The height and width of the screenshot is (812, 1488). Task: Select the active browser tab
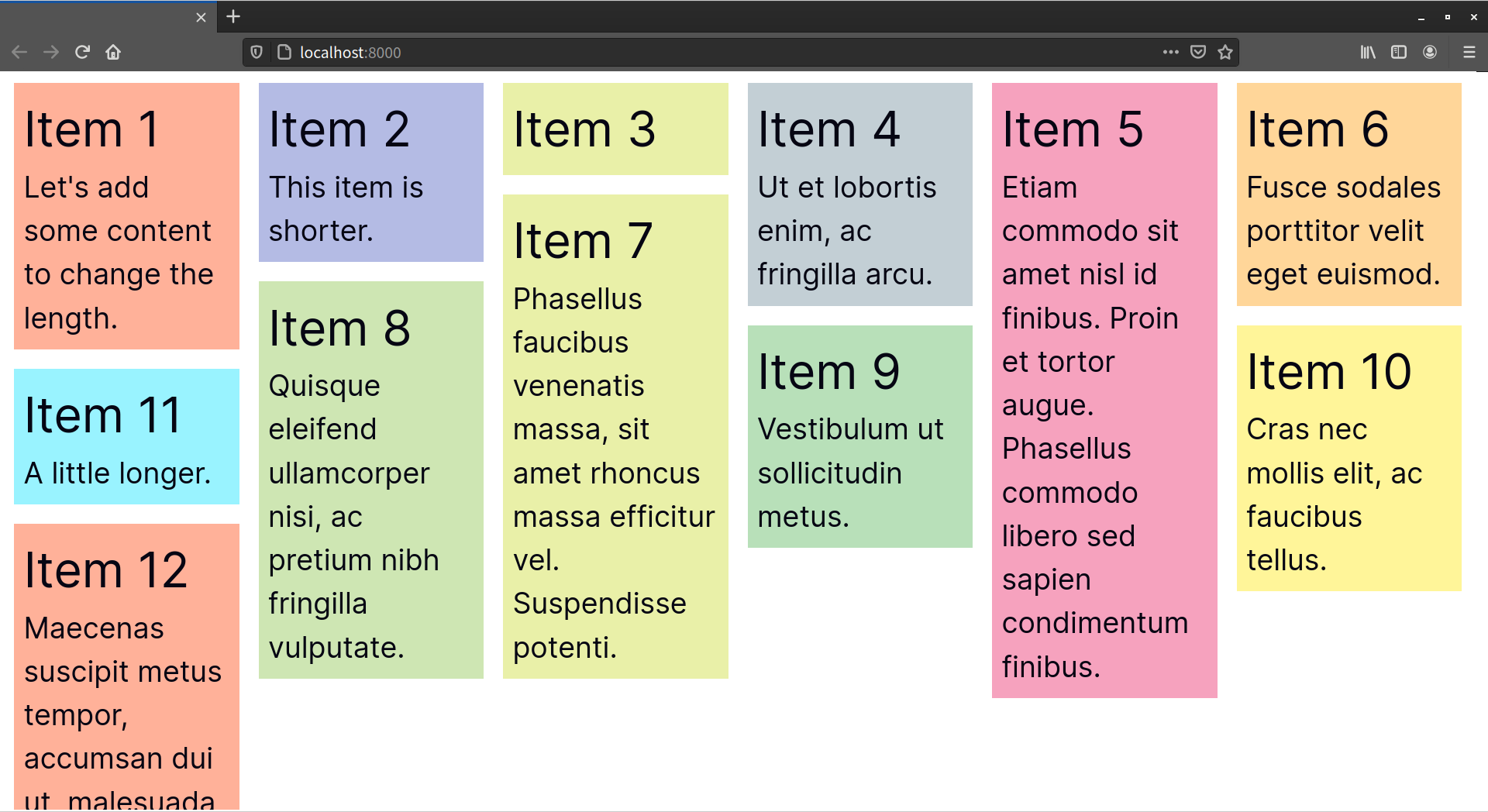(101, 16)
